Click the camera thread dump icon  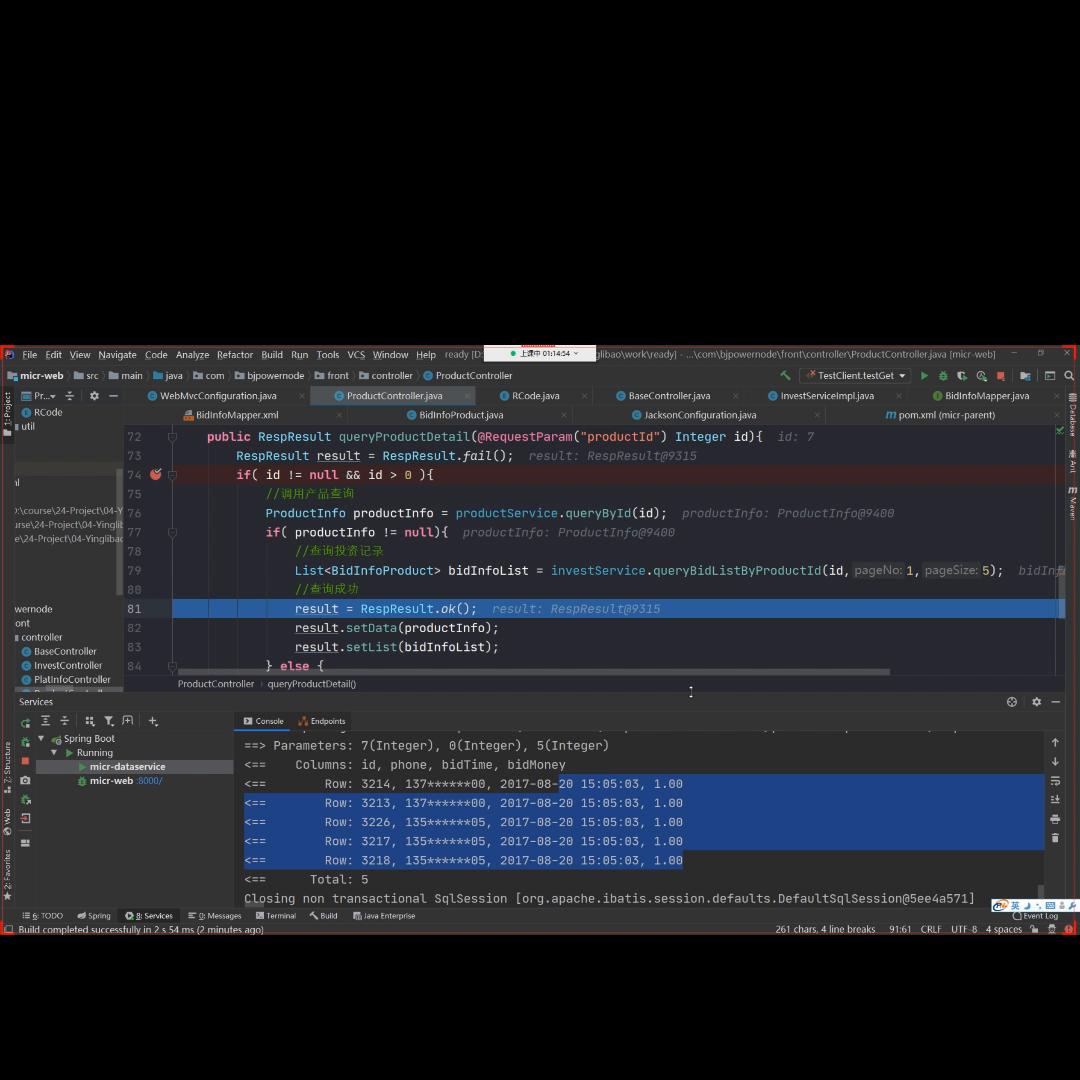click(25, 780)
